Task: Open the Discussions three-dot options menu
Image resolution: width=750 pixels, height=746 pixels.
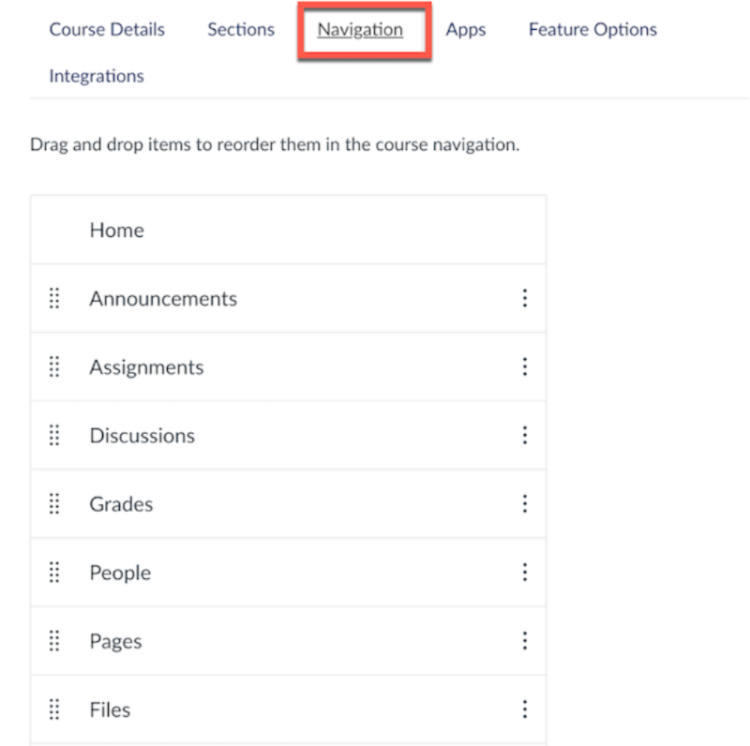Action: click(x=524, y=435)
